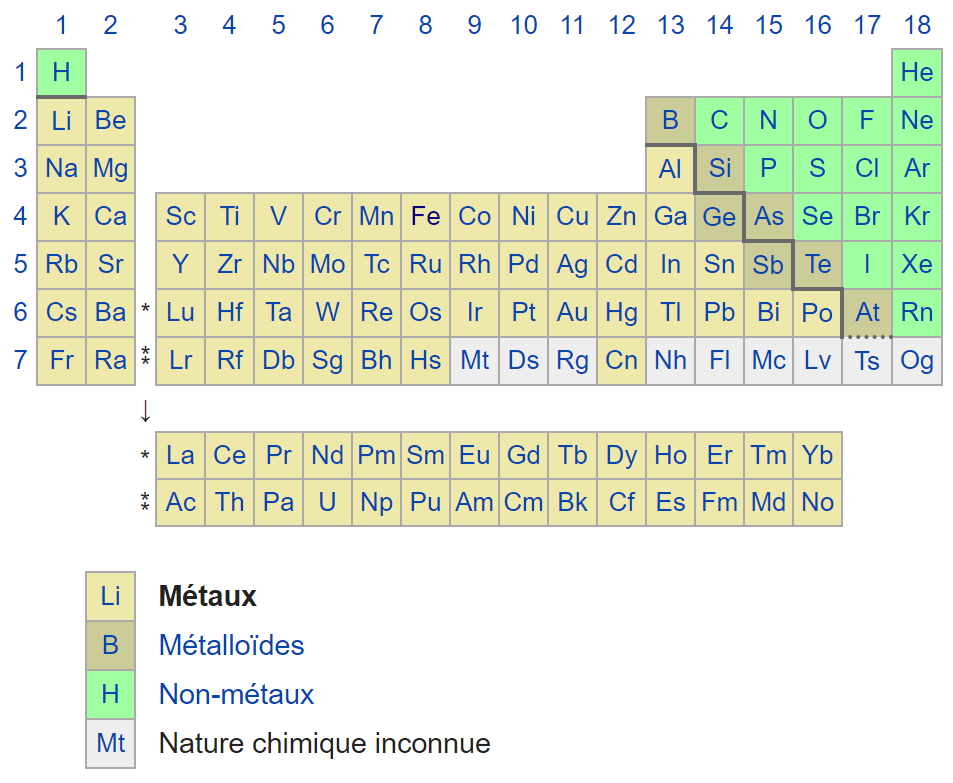Click the grey Mt legend swatch
Image resolution: width=953 pixels, height=783 pixels.
[x=110, y=743]
